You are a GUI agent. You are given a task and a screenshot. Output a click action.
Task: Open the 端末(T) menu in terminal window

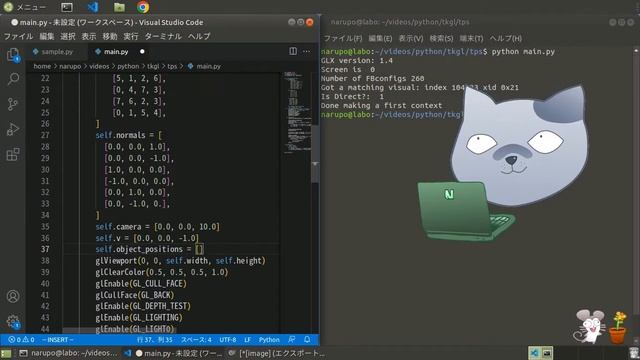coord(471,38)
